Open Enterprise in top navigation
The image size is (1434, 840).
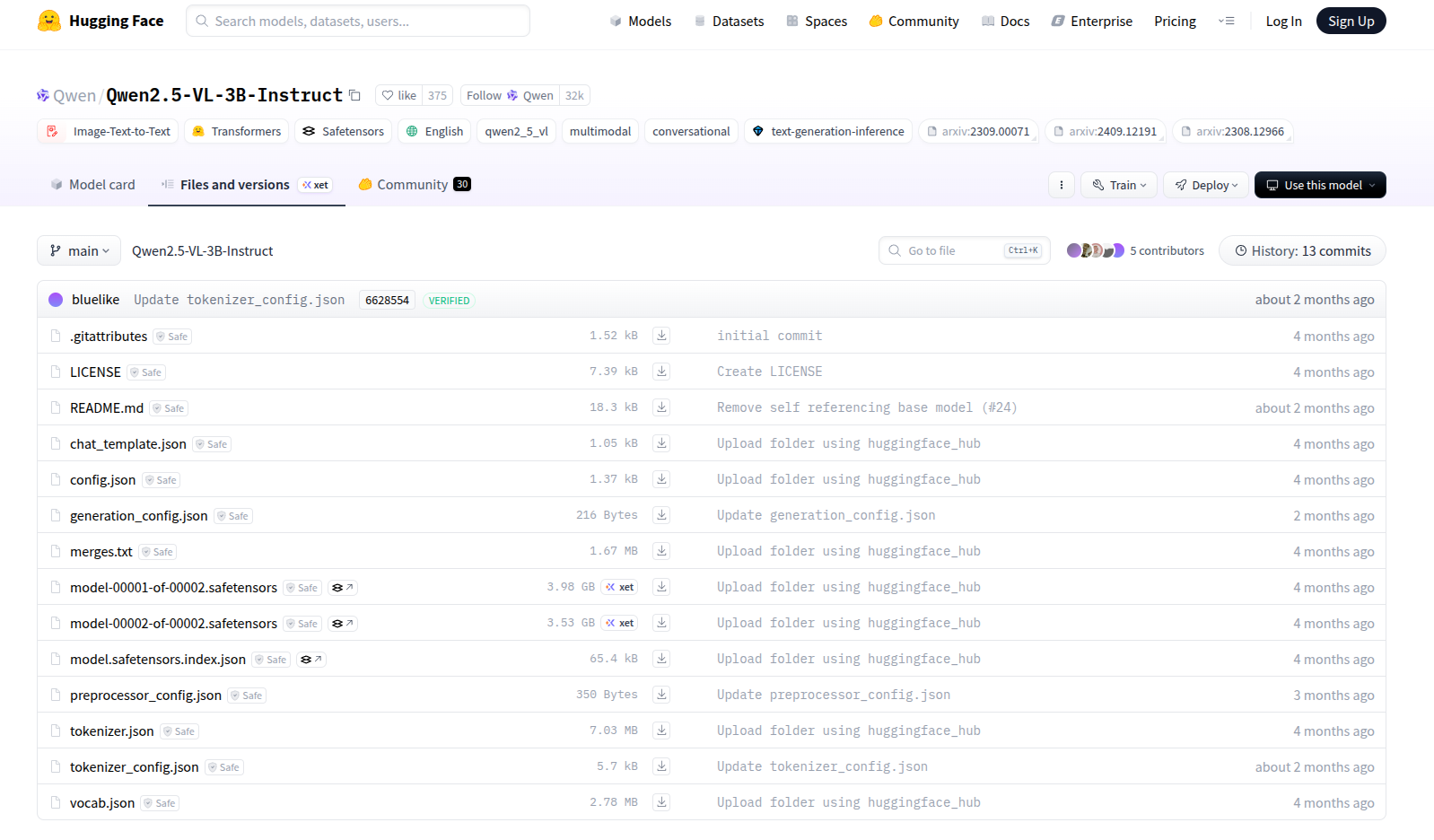click(x=1092, y=21)
